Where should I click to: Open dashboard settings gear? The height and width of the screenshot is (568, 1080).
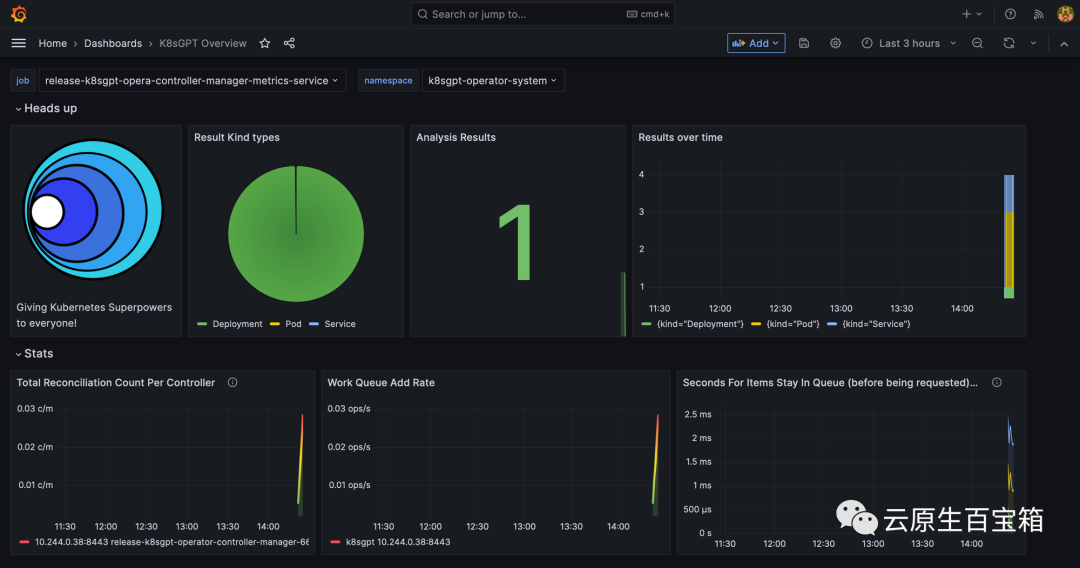pyautogui.click(x=836, y=43)
